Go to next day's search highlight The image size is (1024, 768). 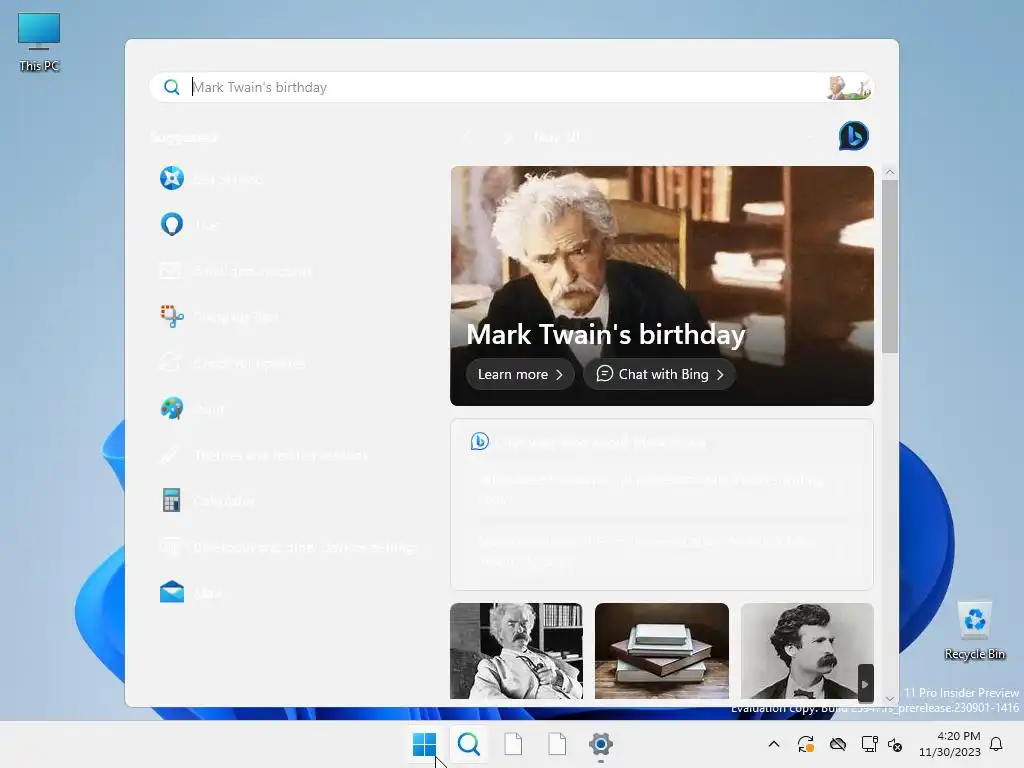click(x=507, y=137)
